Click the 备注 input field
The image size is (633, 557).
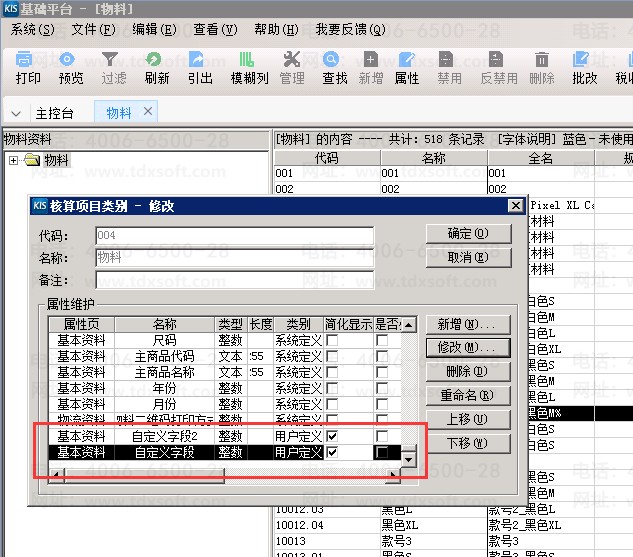point(234,280)
